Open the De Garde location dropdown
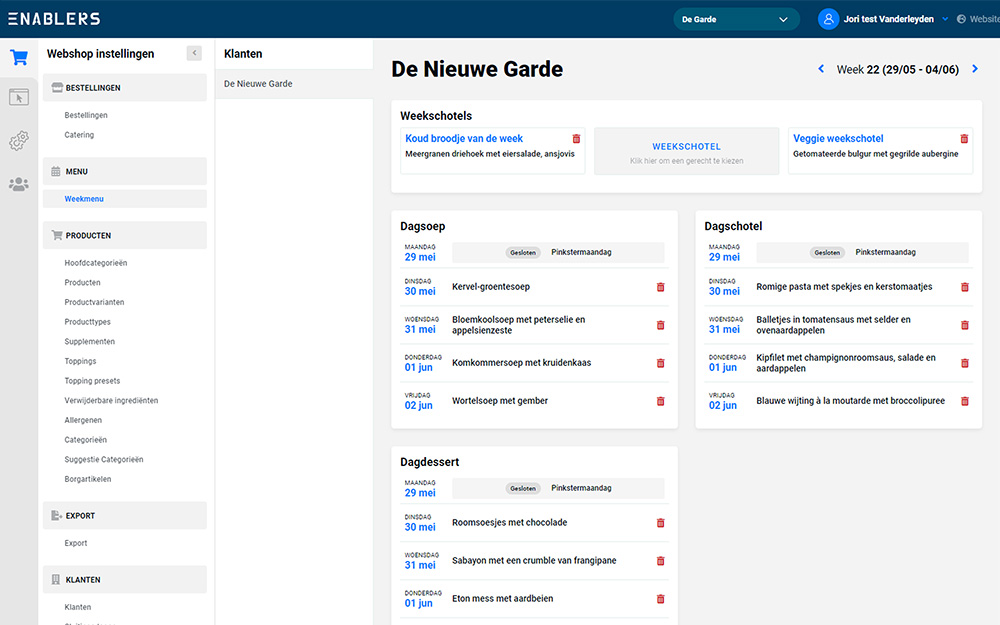This screenshot has width=1000, height=625. (735, 19)
